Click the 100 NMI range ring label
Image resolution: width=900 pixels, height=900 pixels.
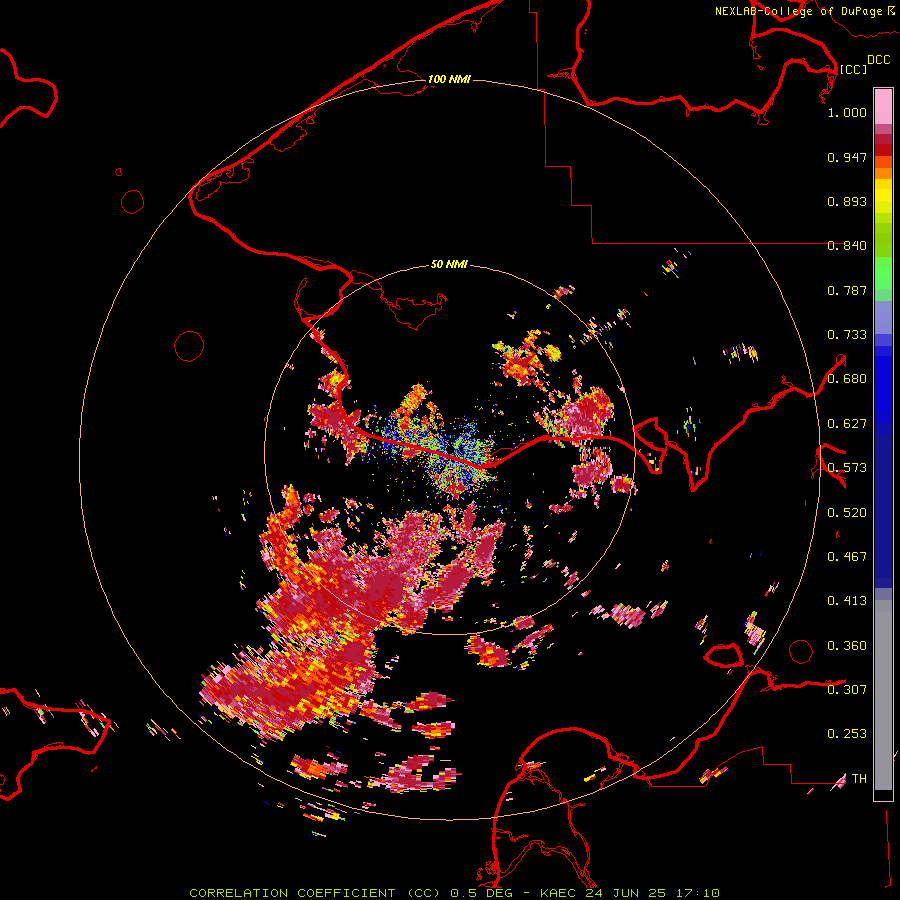[x=449, y=79]
